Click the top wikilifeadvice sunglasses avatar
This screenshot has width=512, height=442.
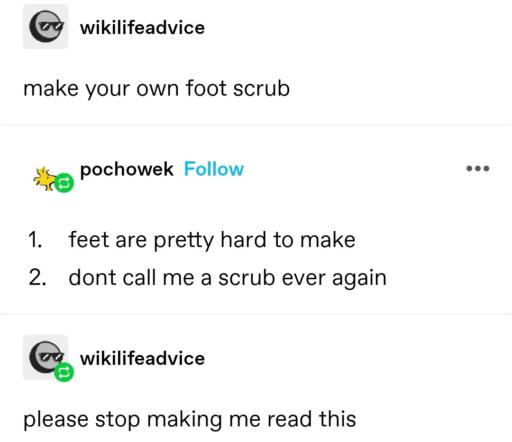click(x=45, y=27)
